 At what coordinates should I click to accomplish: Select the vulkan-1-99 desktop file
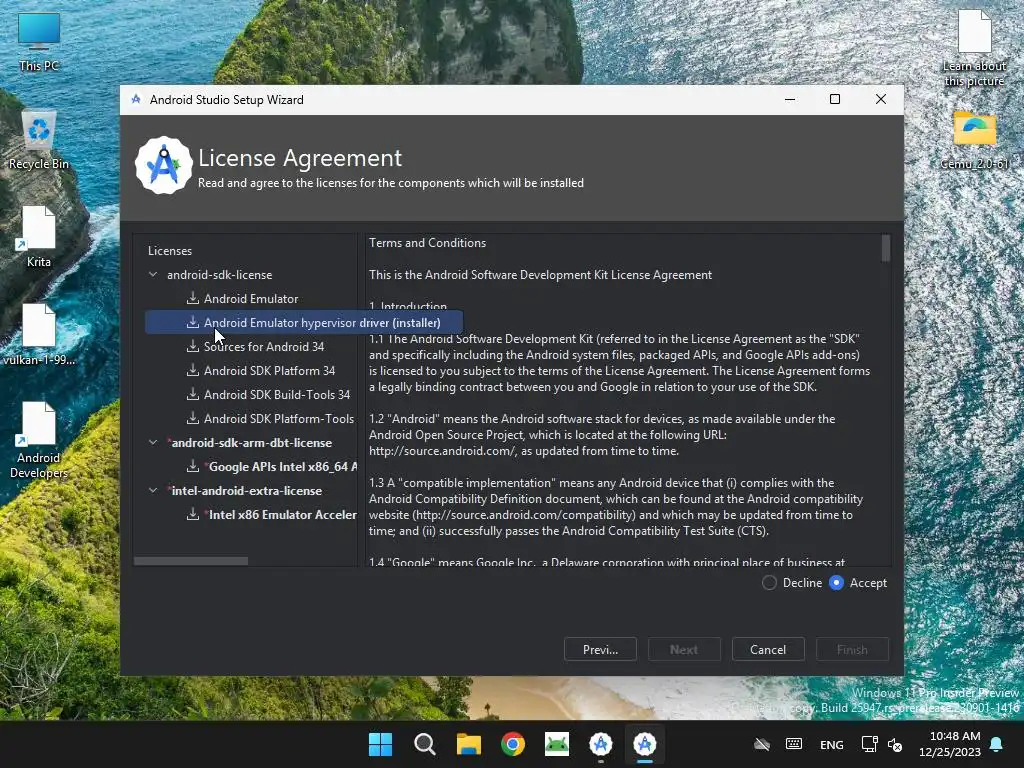39,335
